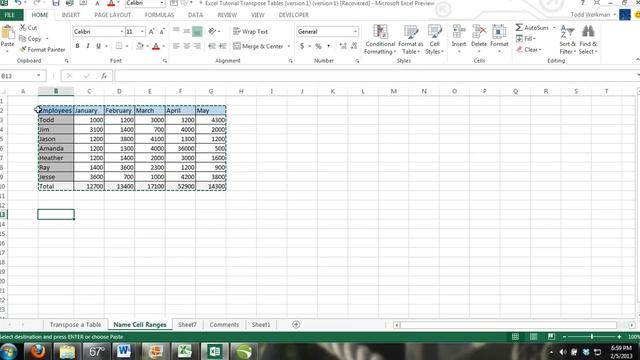Screen dimensions: 640x360
Task: Decrease font size with the small A icon
Action: [x=162, y=31]
